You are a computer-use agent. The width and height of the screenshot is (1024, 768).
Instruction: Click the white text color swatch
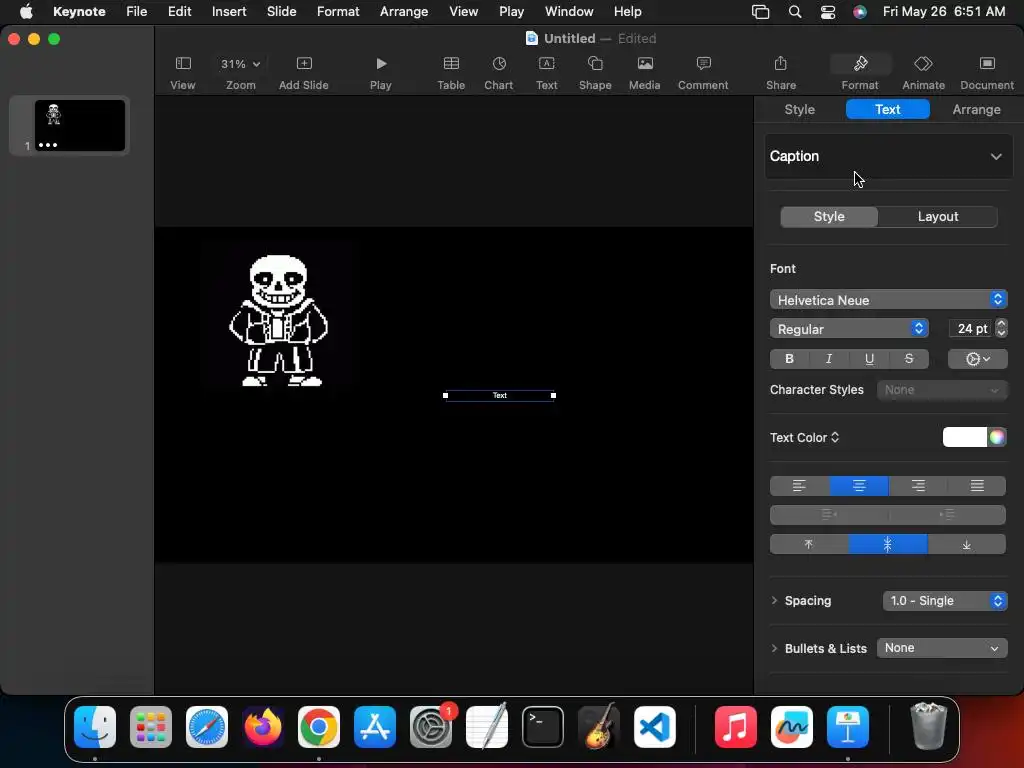(965, 437)
